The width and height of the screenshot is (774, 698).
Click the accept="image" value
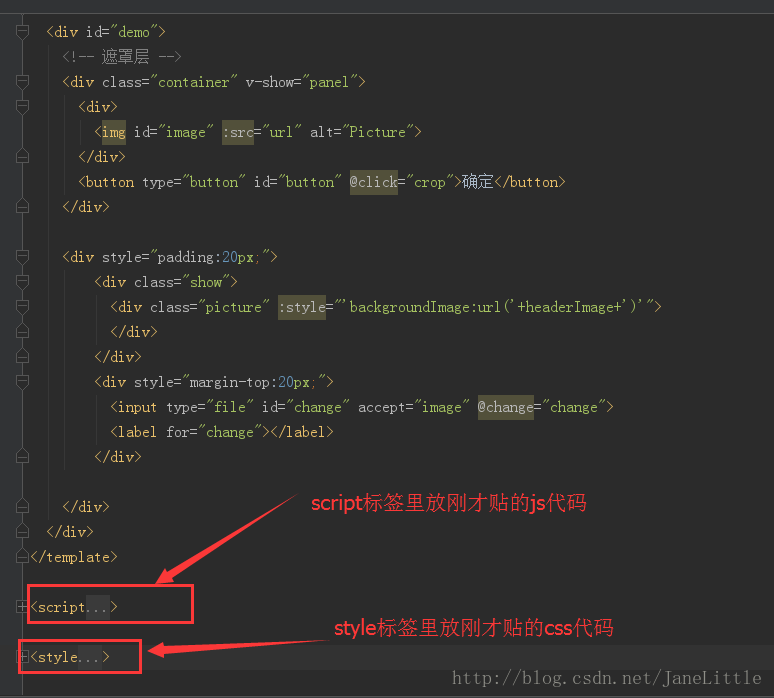point(441,407)
